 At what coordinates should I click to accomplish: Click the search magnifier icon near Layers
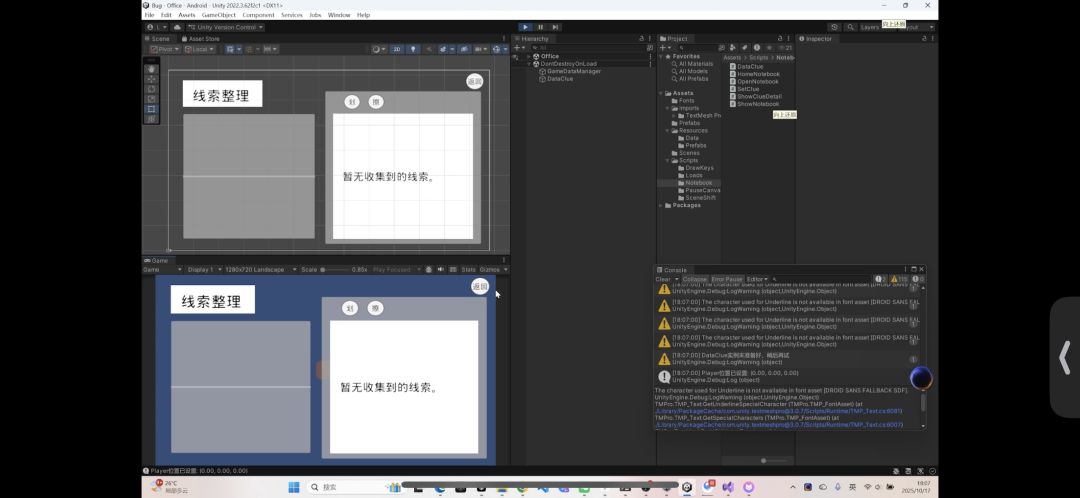tap(850, 27)
